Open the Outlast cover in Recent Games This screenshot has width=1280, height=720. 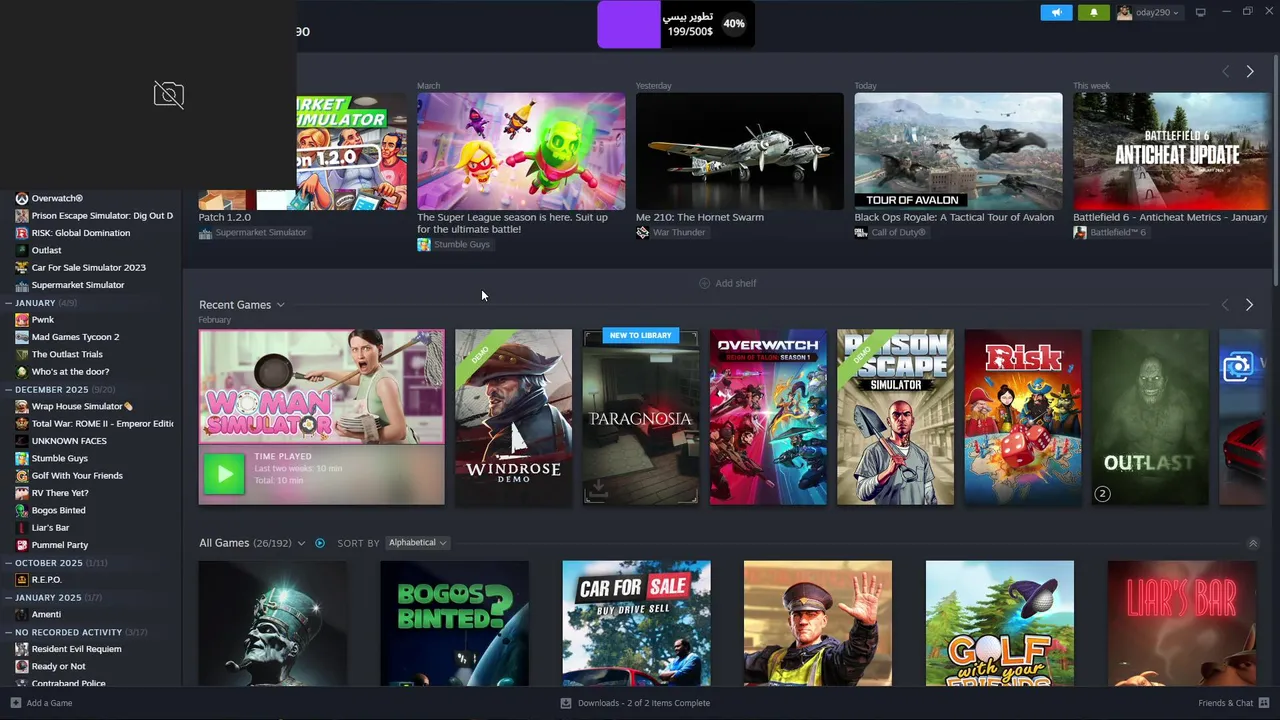click(1150, 416)
